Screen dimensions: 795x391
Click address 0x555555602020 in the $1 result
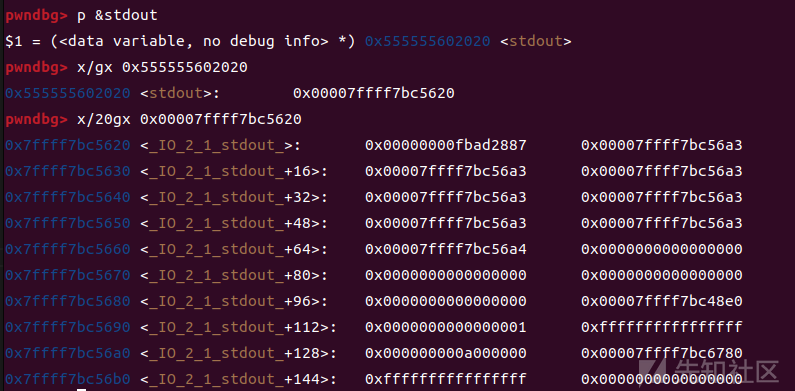click(x=427, y=42)
